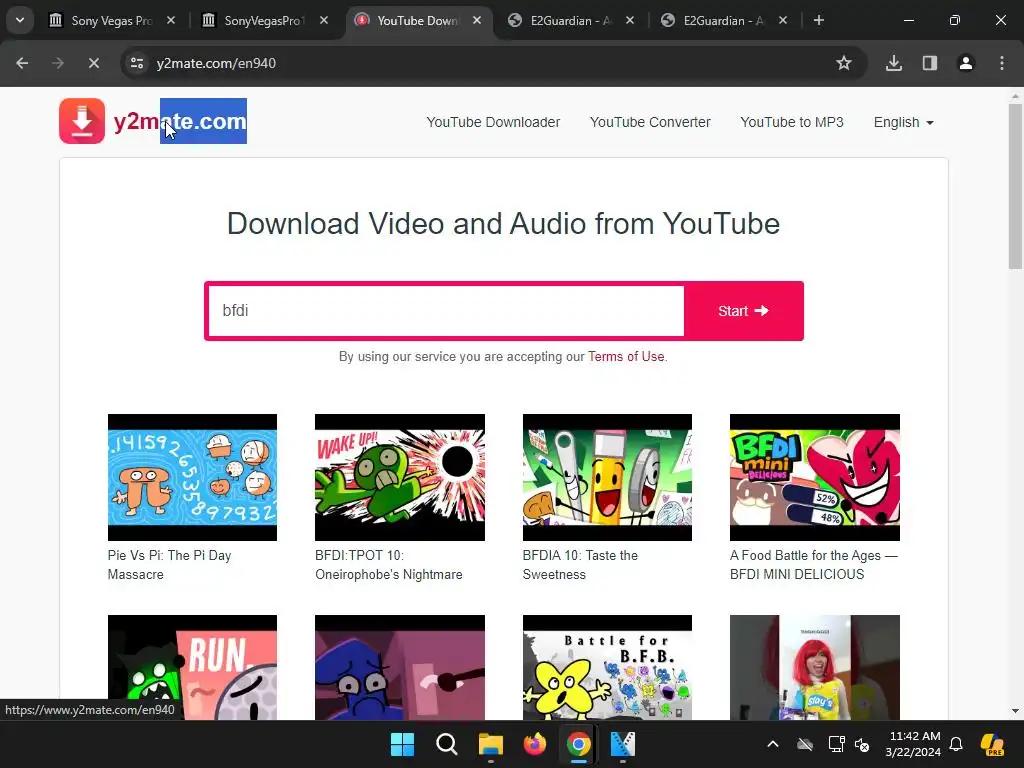
Task: Open clock showing 11:42 AM
Action: pyautogui.click(x=914, y=744)
